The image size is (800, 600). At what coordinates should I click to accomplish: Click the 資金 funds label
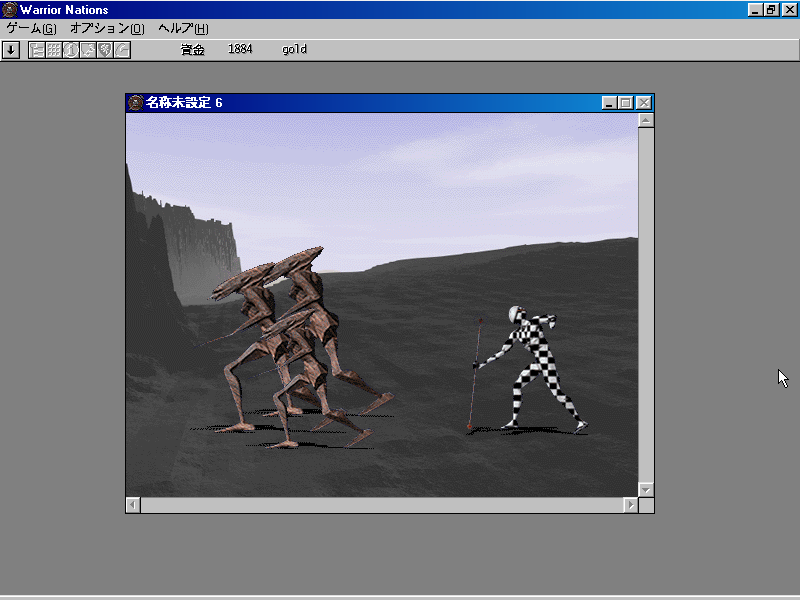[x=193, y=49]
